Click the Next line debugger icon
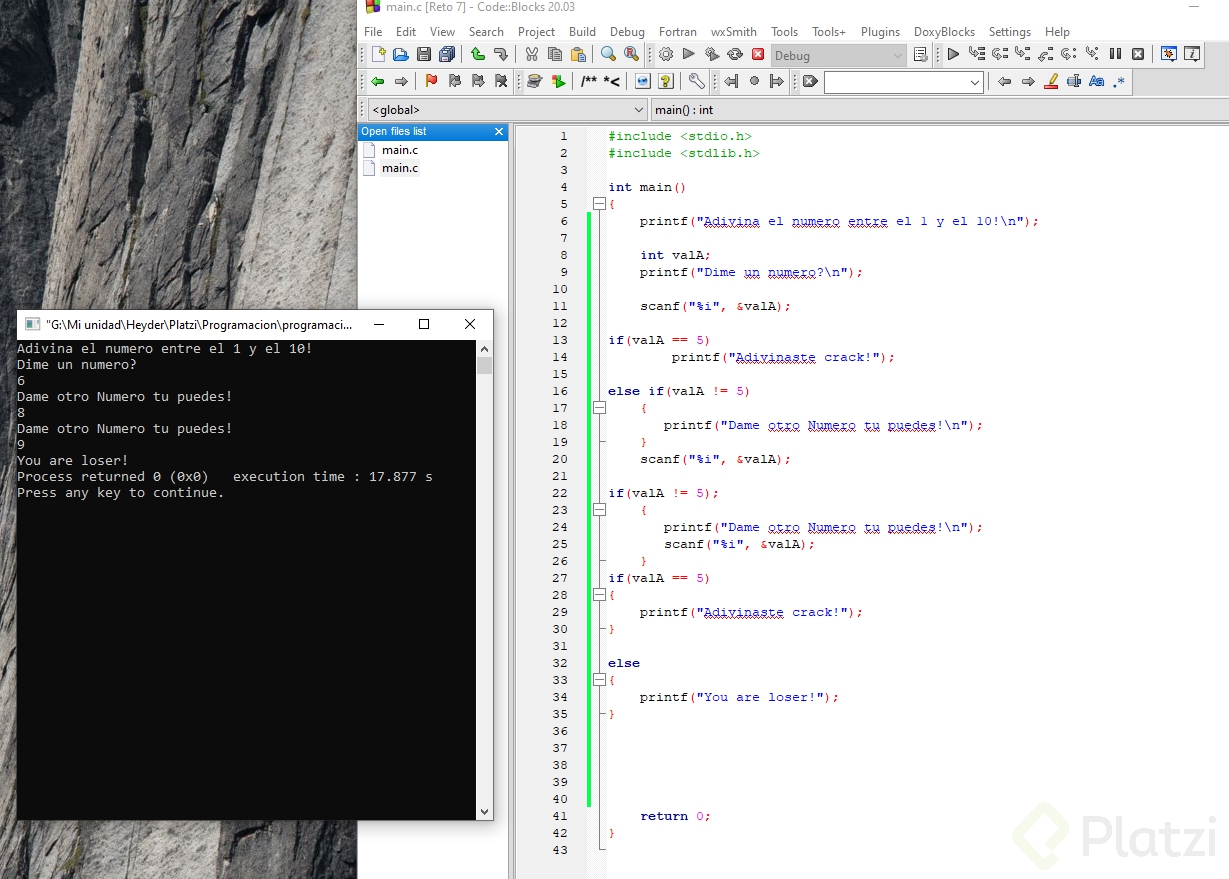 point(999,54)
